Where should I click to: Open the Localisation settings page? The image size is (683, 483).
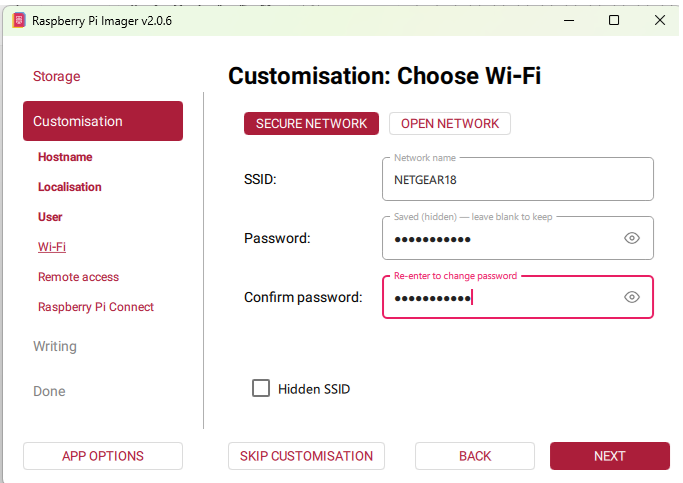(69, 187)
